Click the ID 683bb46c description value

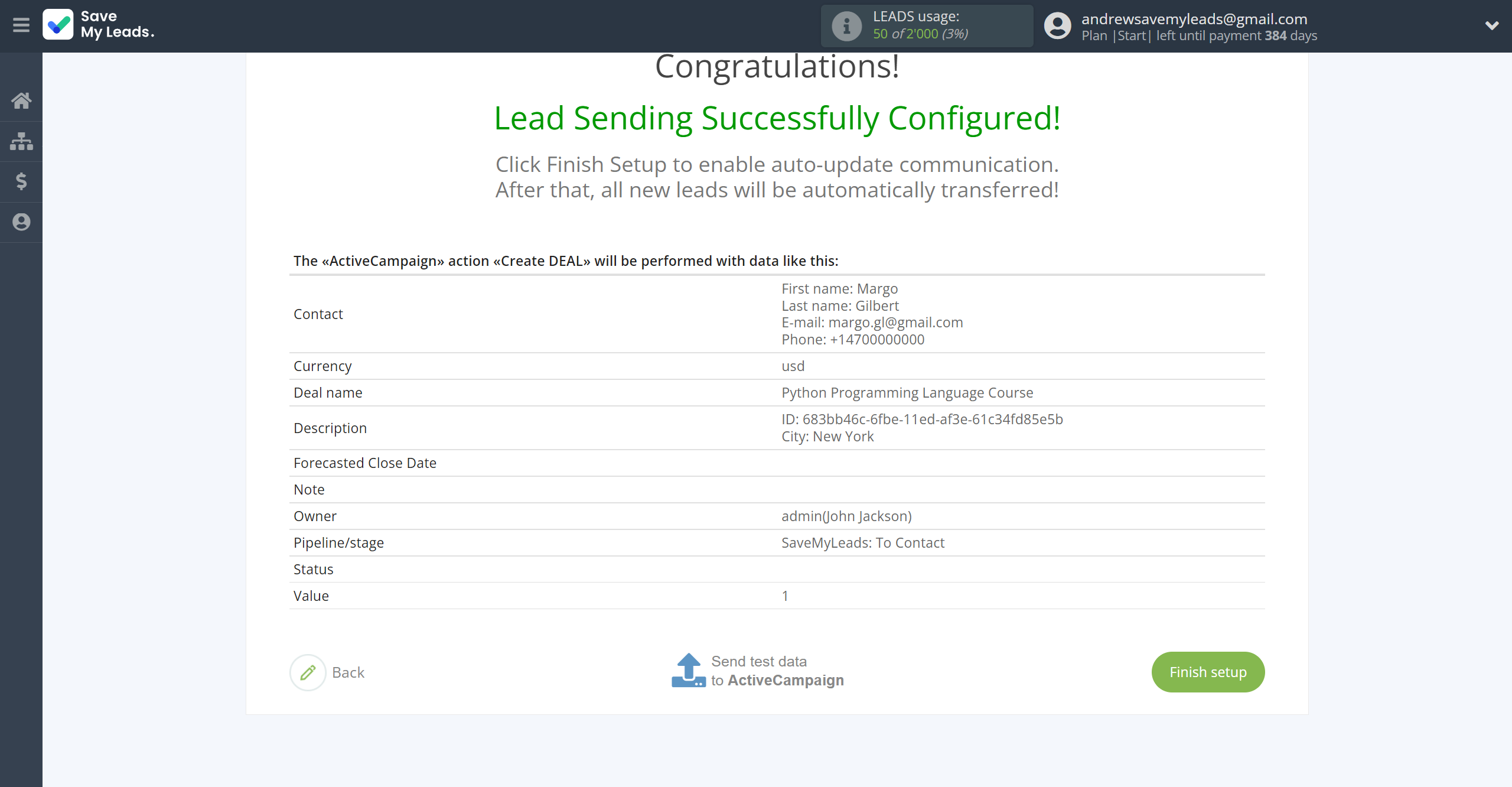click(x=922, y=419)
